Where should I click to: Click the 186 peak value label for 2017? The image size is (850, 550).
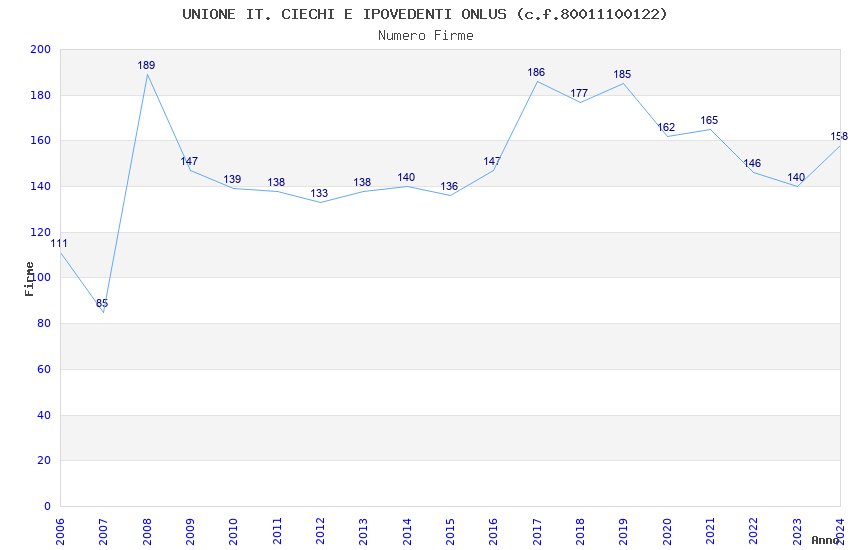tap(536, 73)
